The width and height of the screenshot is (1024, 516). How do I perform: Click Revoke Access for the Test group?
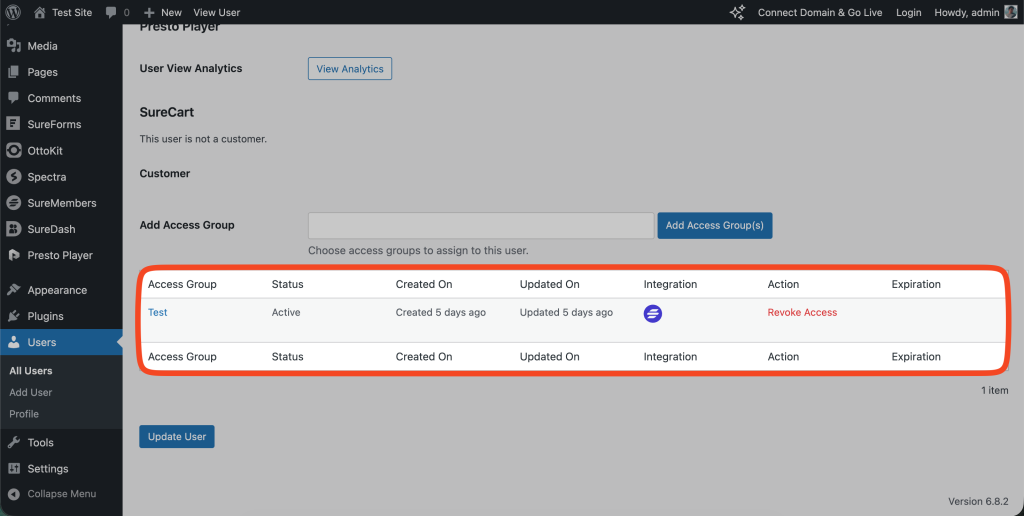tap(802, 313)
